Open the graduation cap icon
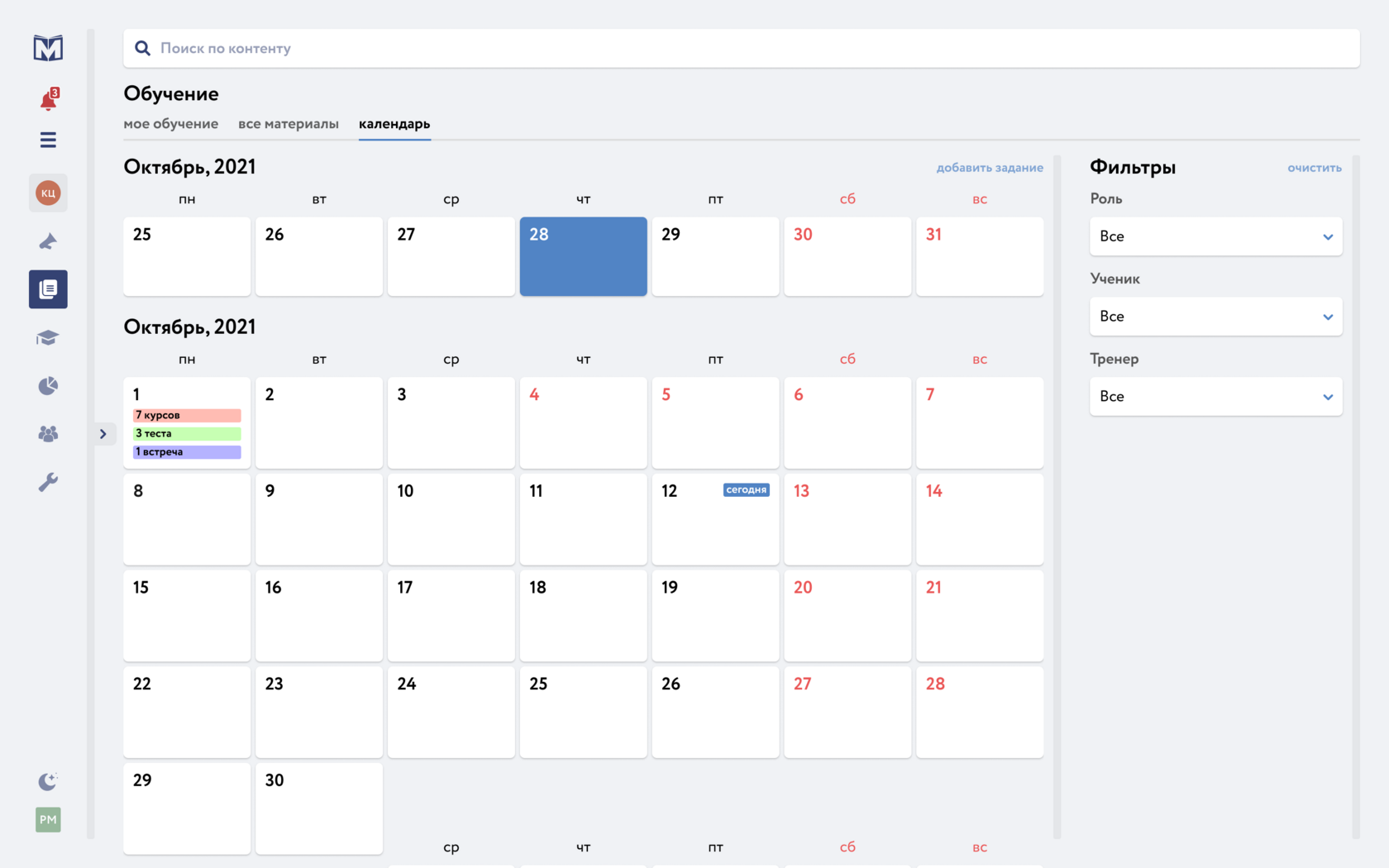The image size is (1389, 868). [48, 337]
